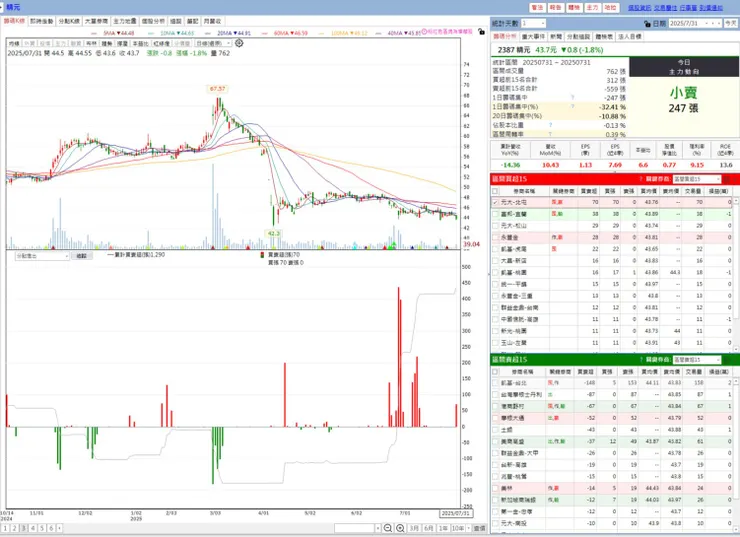Click the 今天 button
The image size is (740, 537).
pos(731,23)
